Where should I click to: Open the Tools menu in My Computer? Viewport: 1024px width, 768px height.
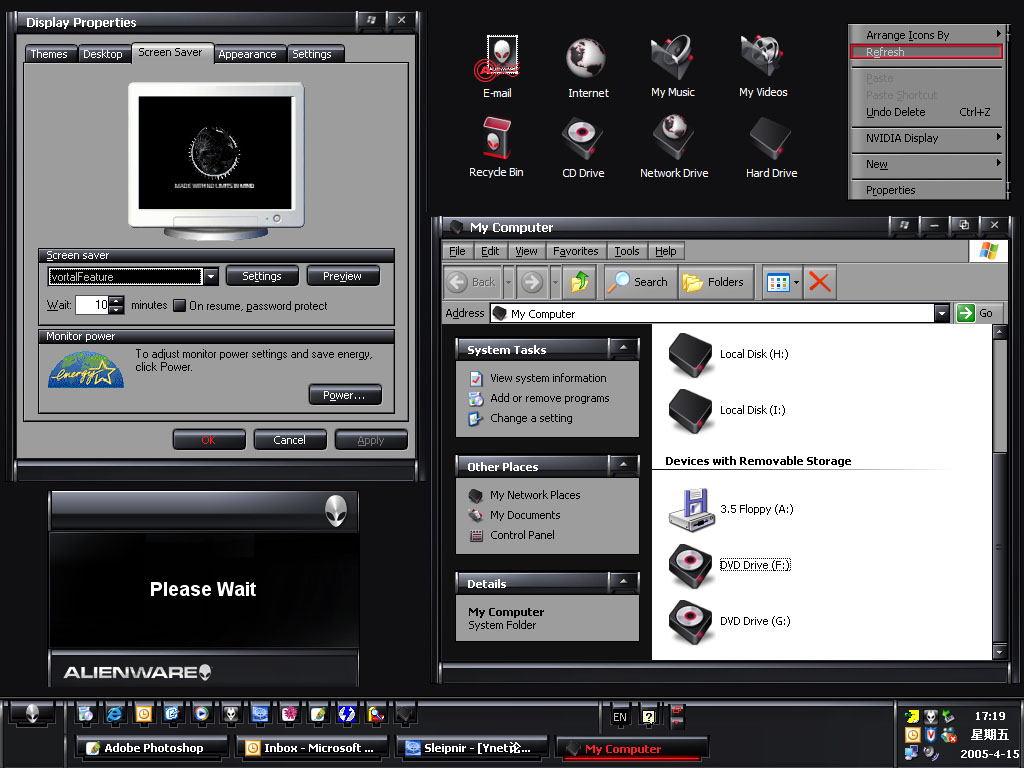click(627, 251)
